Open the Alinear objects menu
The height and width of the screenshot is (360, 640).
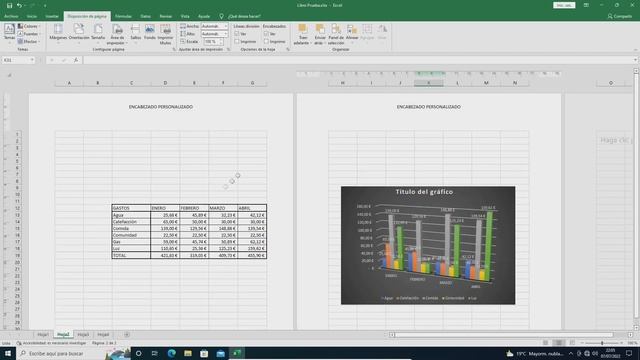pos(352,33)
